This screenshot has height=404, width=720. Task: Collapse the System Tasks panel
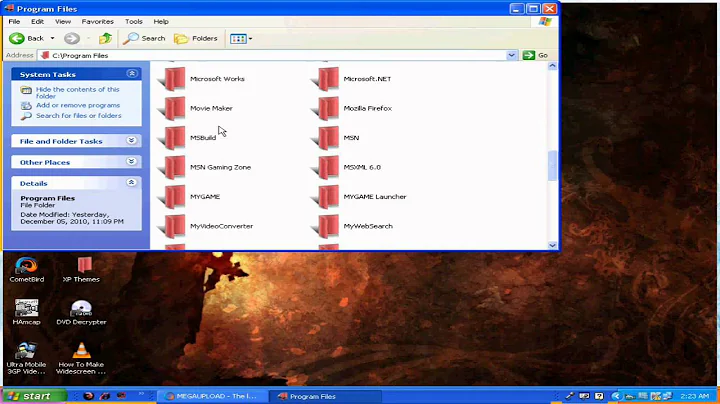pos(132,73)
